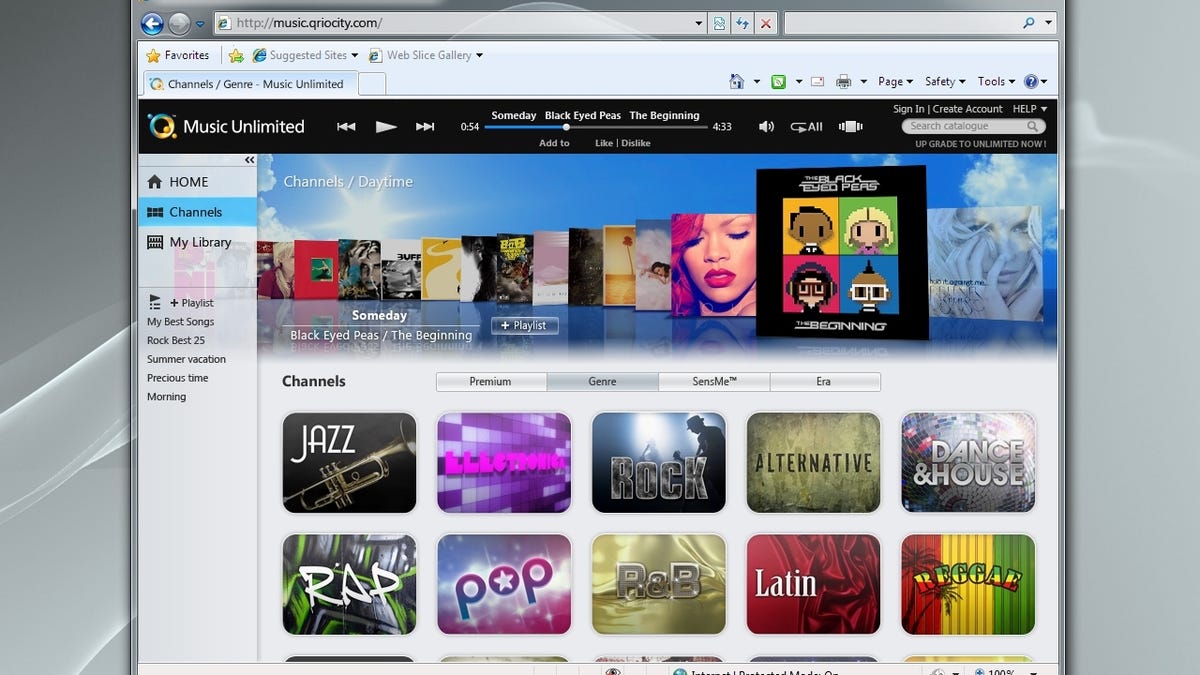Open the Rock Best 25 playlist
Image resolution: width=1200 pixels, height=675 pixels.
(176, 340)
